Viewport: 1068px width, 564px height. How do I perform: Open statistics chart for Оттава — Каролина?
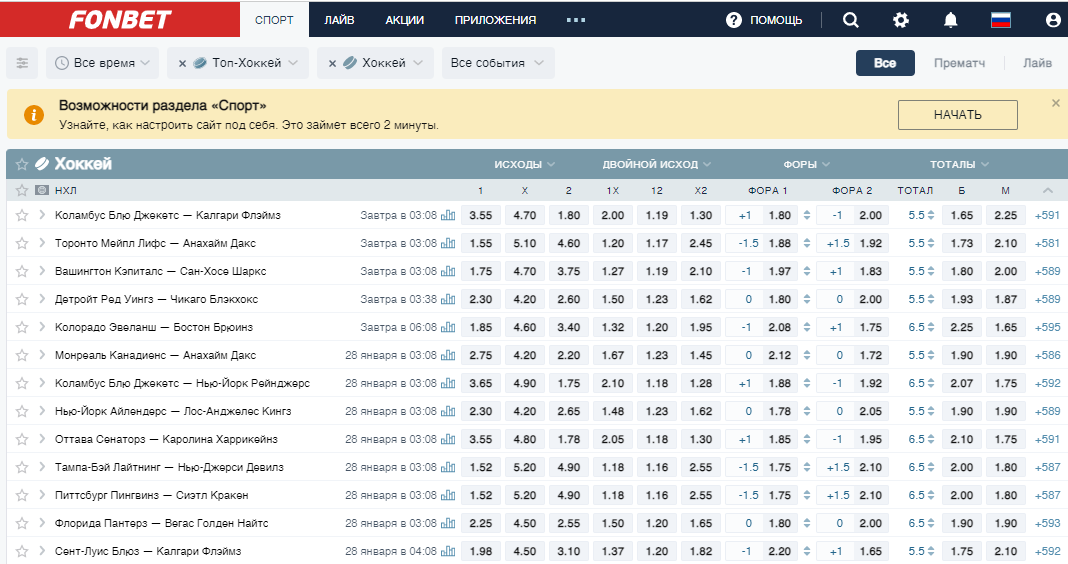[448, 439]
